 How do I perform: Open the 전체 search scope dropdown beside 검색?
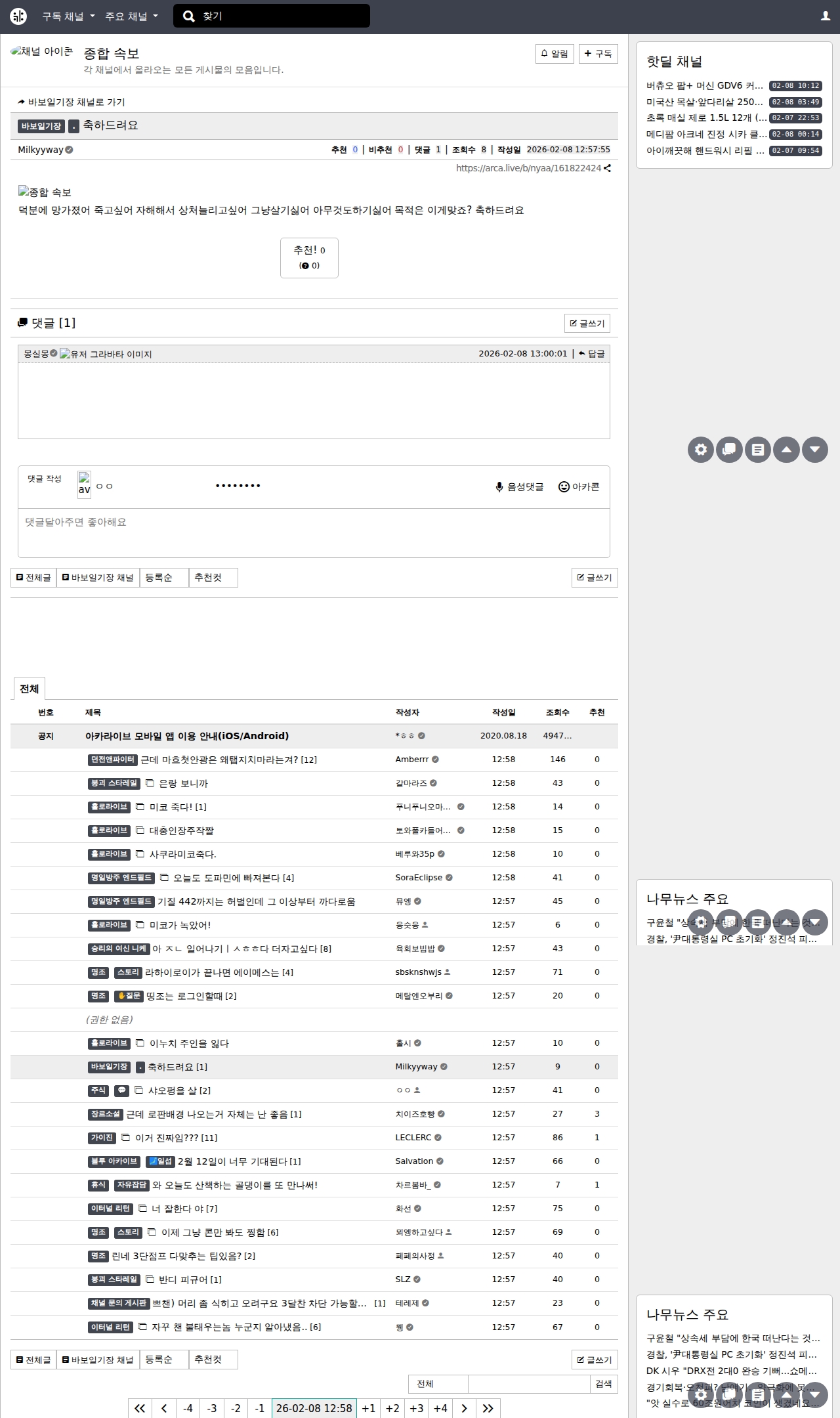pos(438,1384)
